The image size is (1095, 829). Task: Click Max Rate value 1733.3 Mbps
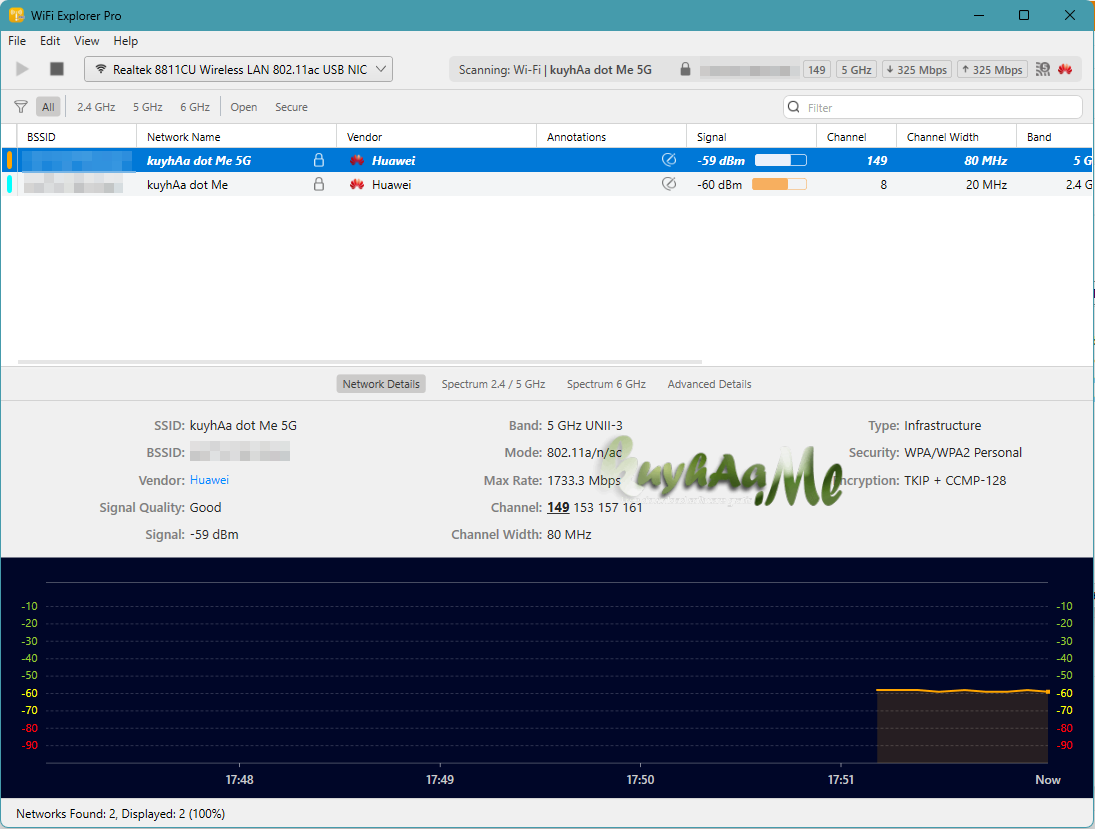[584, 480]
